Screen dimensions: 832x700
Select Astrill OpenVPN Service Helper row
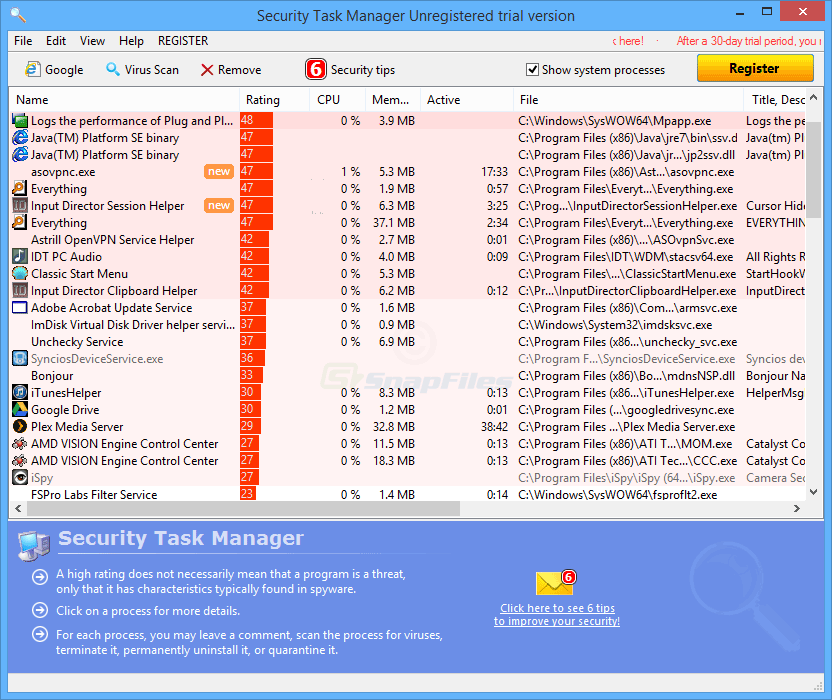[x=408, y=239]
